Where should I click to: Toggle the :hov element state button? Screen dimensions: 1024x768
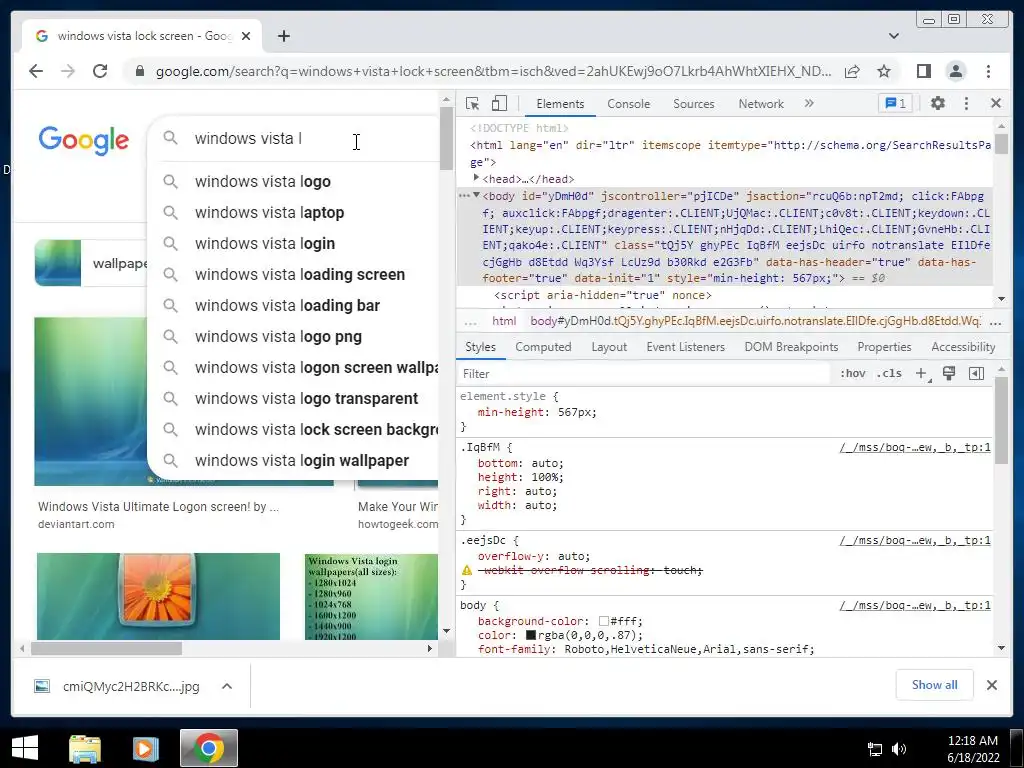point(852,374)
